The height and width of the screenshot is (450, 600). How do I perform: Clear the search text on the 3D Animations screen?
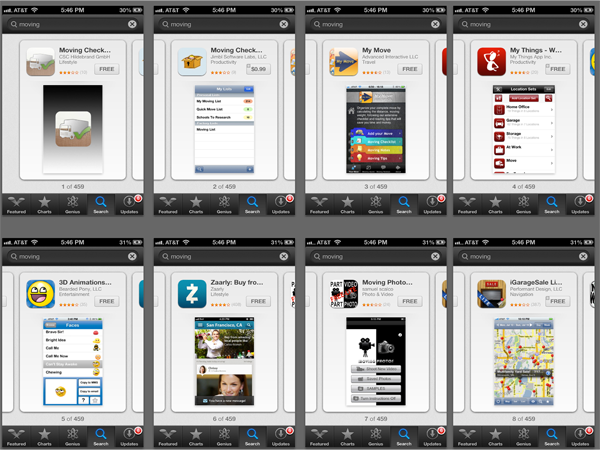coord(132,256)
